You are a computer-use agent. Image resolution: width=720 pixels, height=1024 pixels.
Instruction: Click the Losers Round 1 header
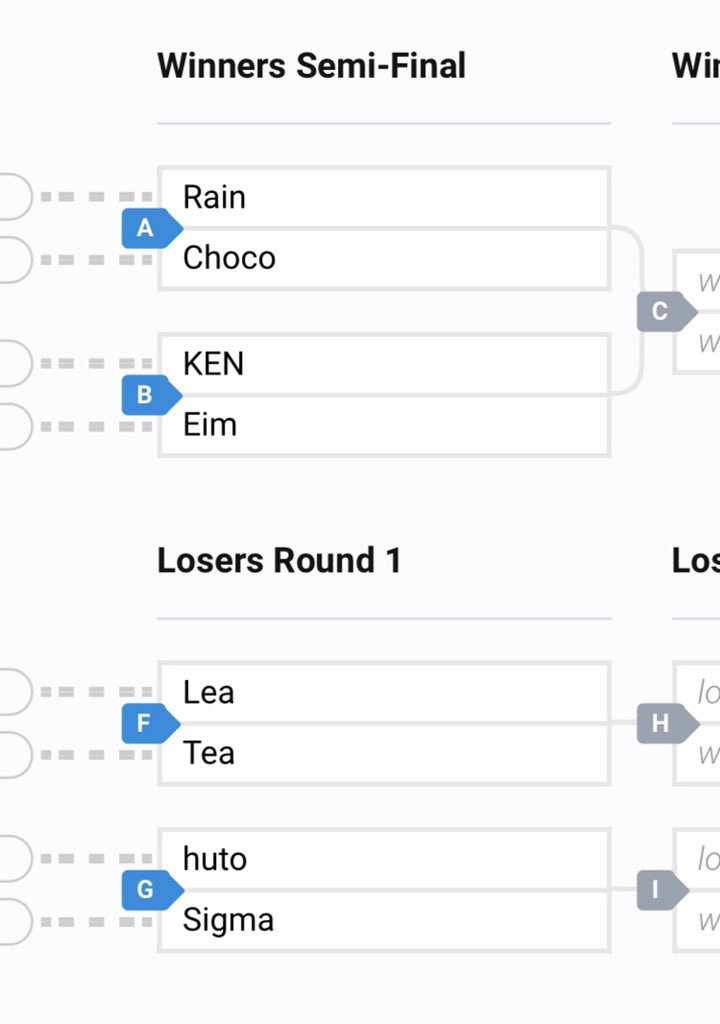pos(280,560)
